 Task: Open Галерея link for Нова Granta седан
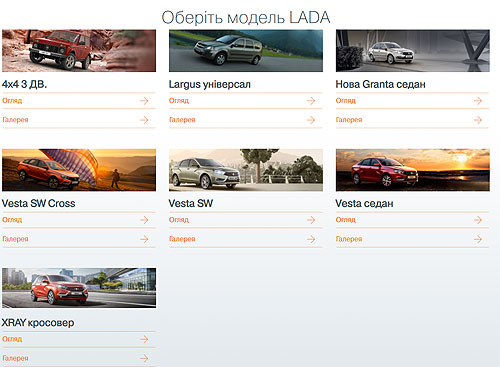click(349, 120)
